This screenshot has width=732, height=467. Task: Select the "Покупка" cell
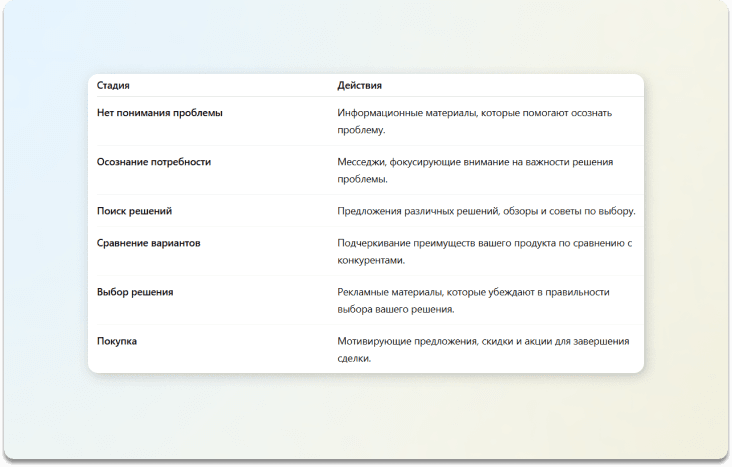coord(117,341)
